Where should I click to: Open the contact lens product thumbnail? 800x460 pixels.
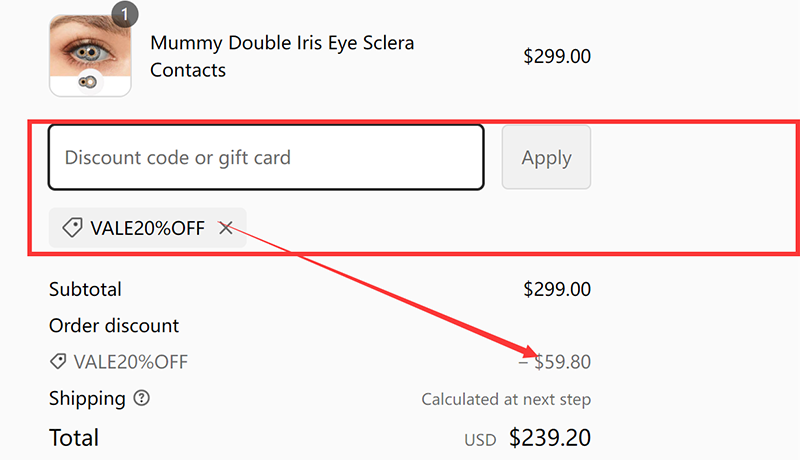[x=90, y=54]
